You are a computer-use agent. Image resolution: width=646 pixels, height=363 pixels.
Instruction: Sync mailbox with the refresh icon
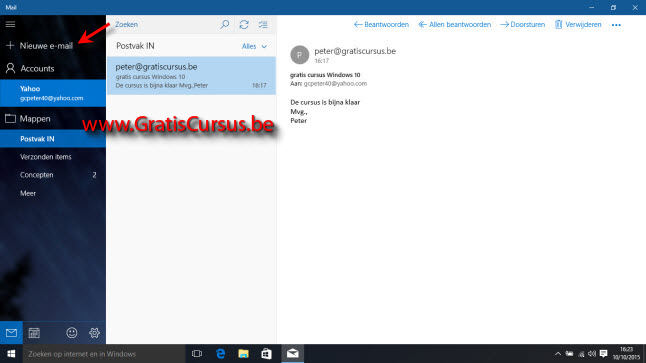click(x=244, y=25)
